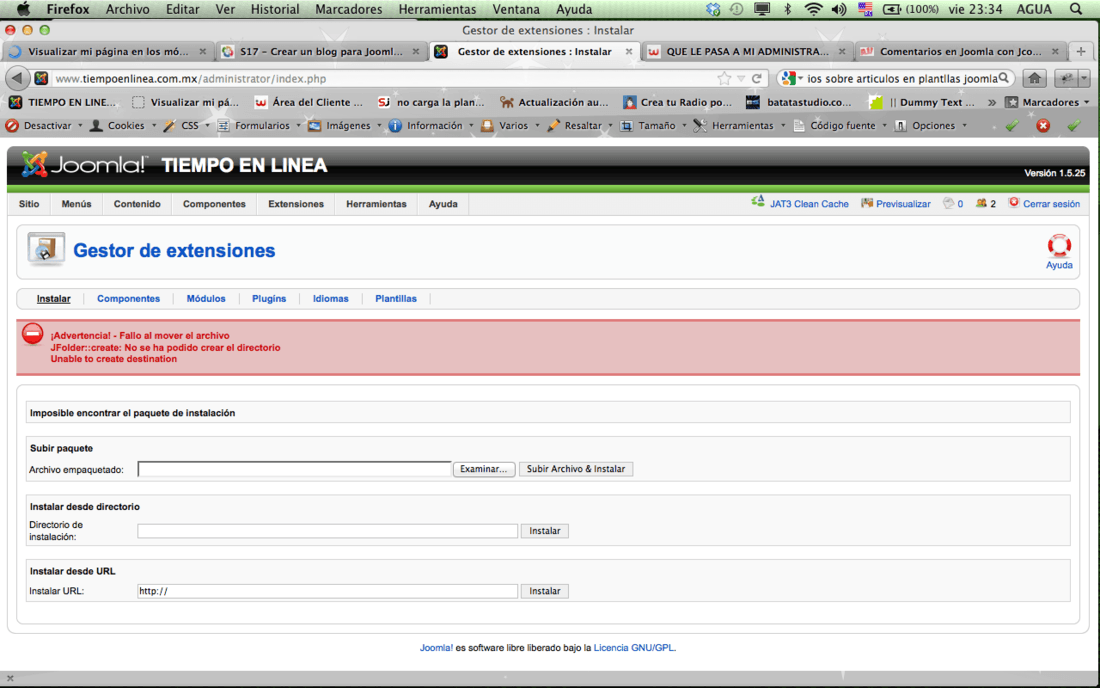Open the Marcadores bookmarks dropdown
Image resolution: width=1100 pixels, height=688 pixels.
tap(1048, 102)
